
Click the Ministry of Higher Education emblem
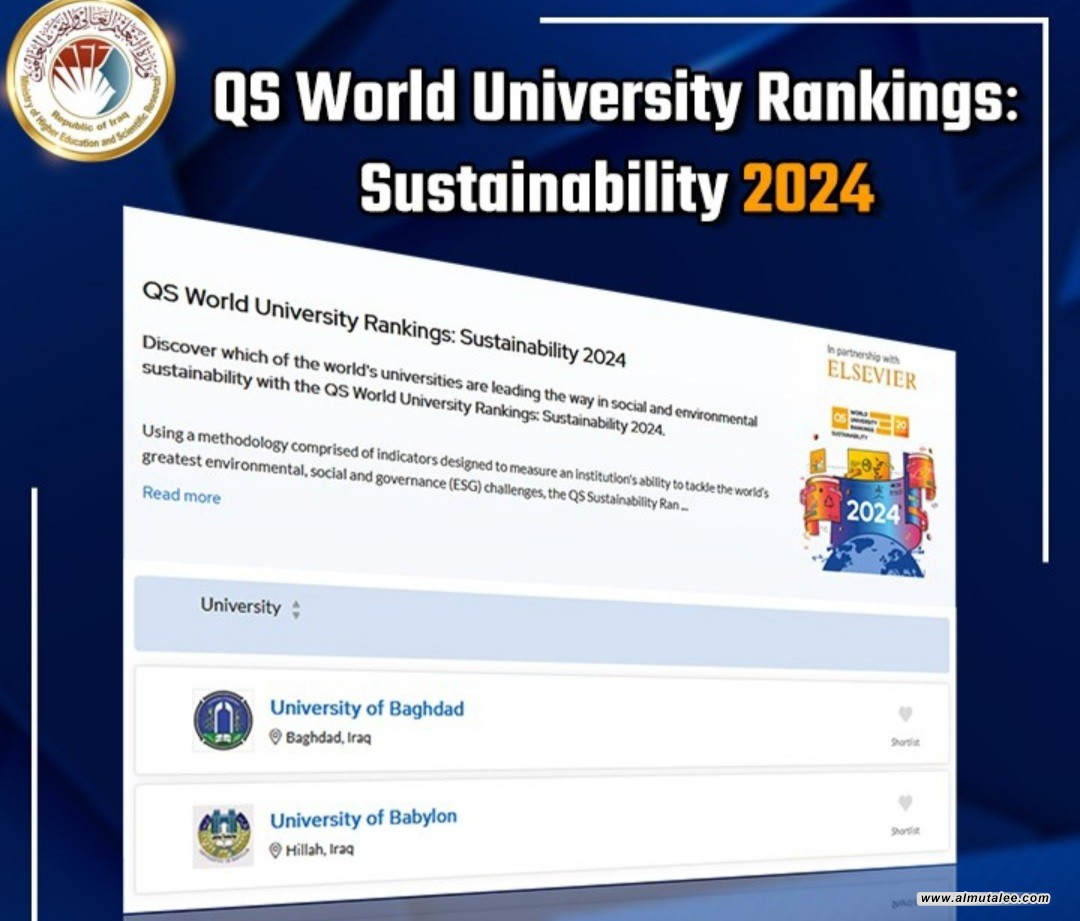90,80
